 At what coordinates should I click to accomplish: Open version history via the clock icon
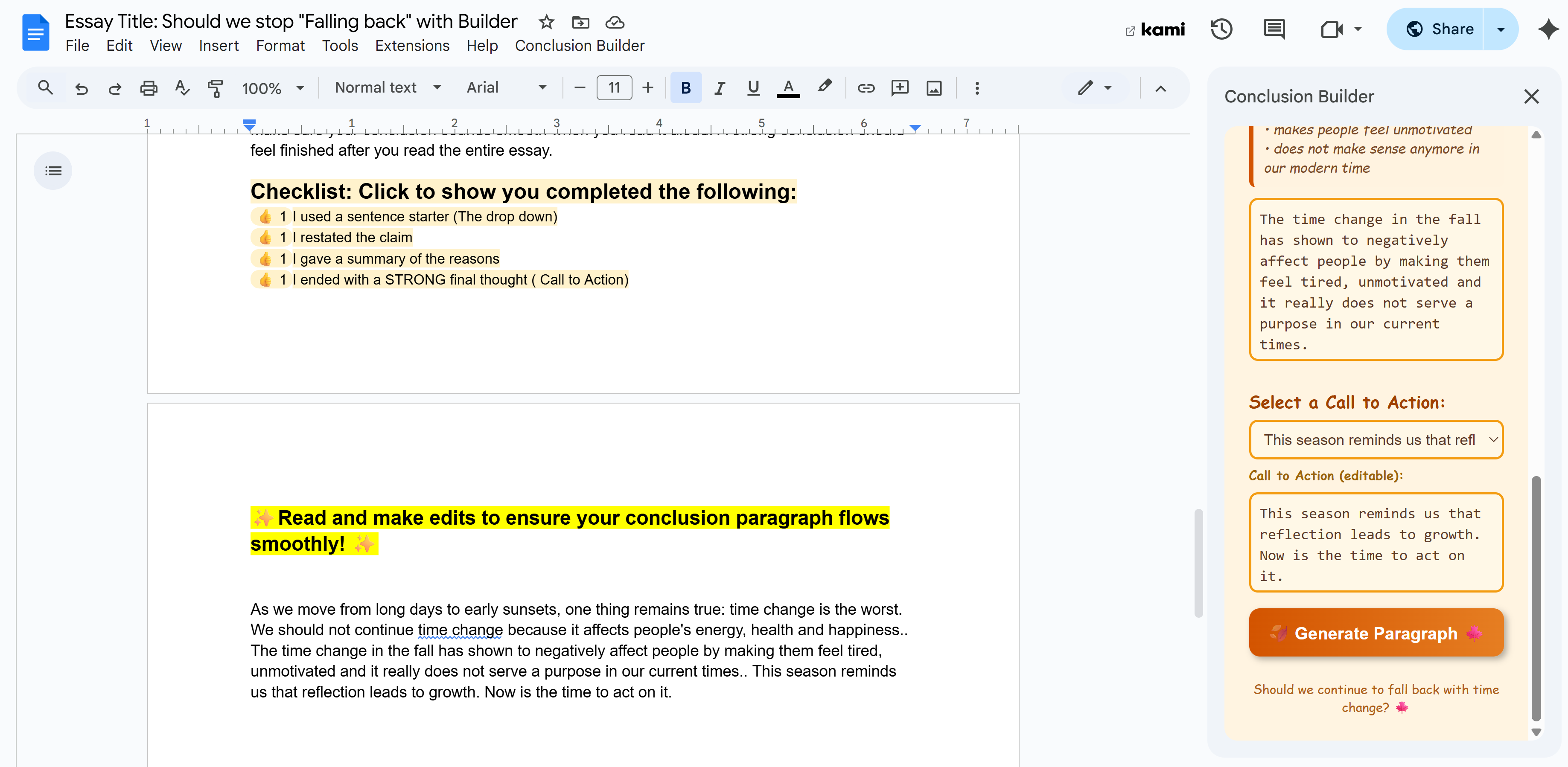pos(1221,29)
